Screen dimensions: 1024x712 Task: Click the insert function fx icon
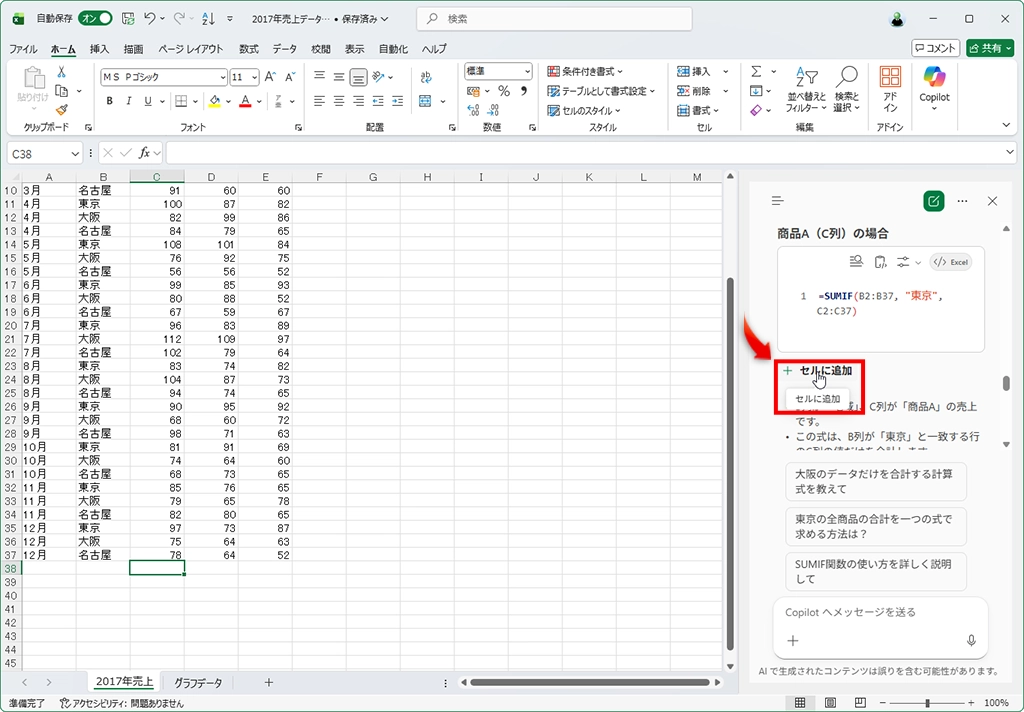tap(145, 153)
